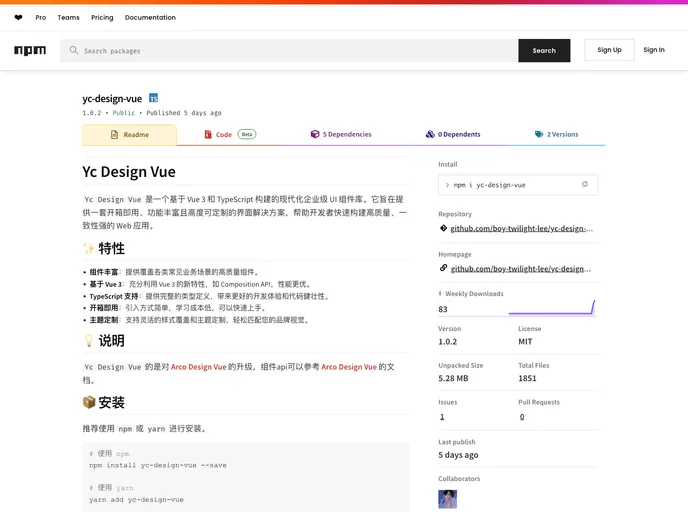Click the Readme document icon
The width and height of the screenshot is (688, 512).
115,135
